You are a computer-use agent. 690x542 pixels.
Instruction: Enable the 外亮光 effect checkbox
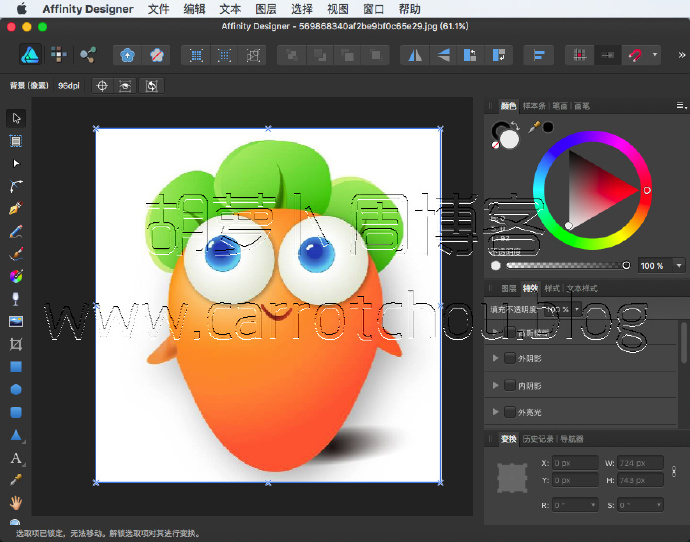510,412
